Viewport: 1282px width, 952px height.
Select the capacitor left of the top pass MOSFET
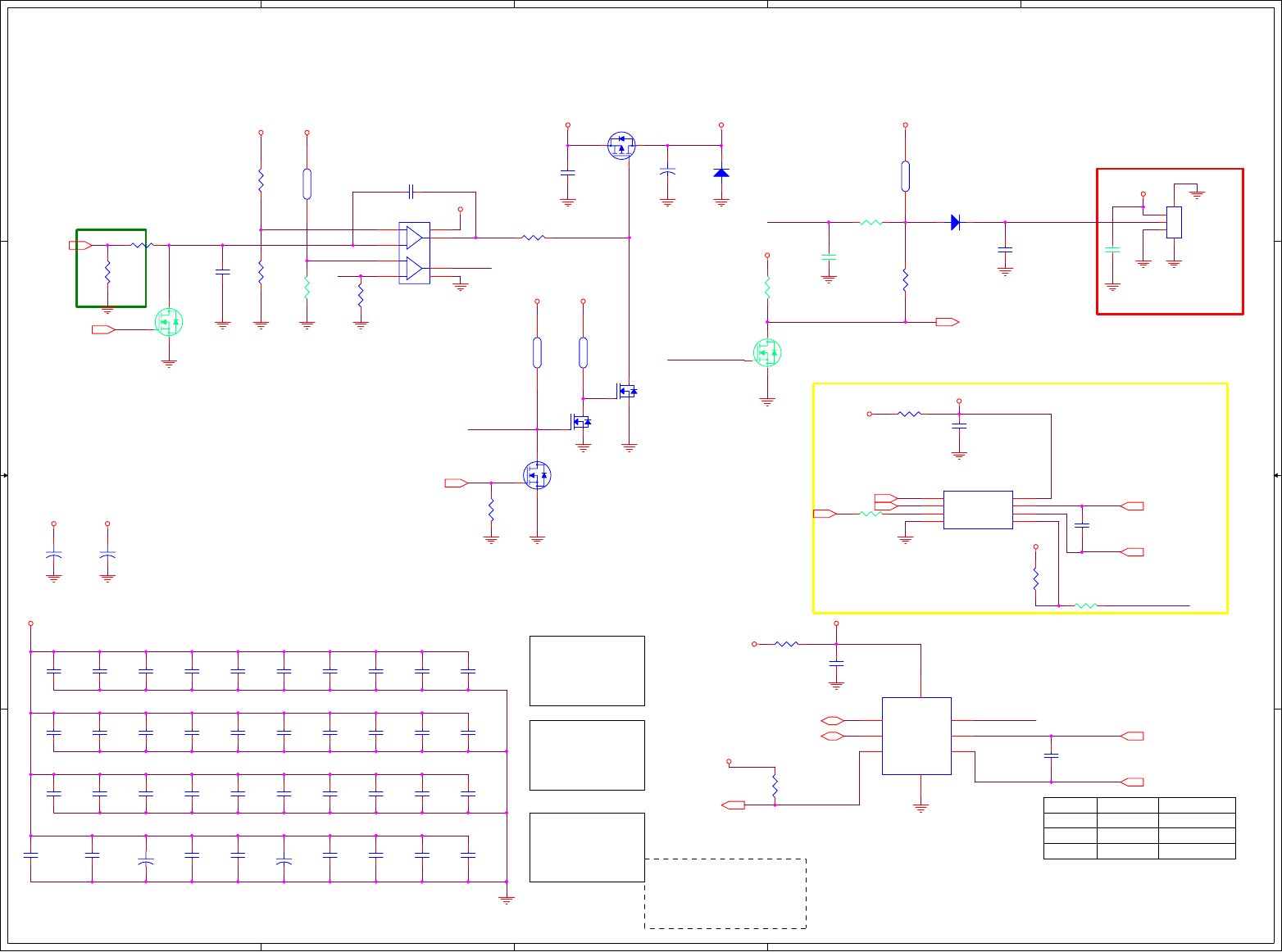(567, 173)
